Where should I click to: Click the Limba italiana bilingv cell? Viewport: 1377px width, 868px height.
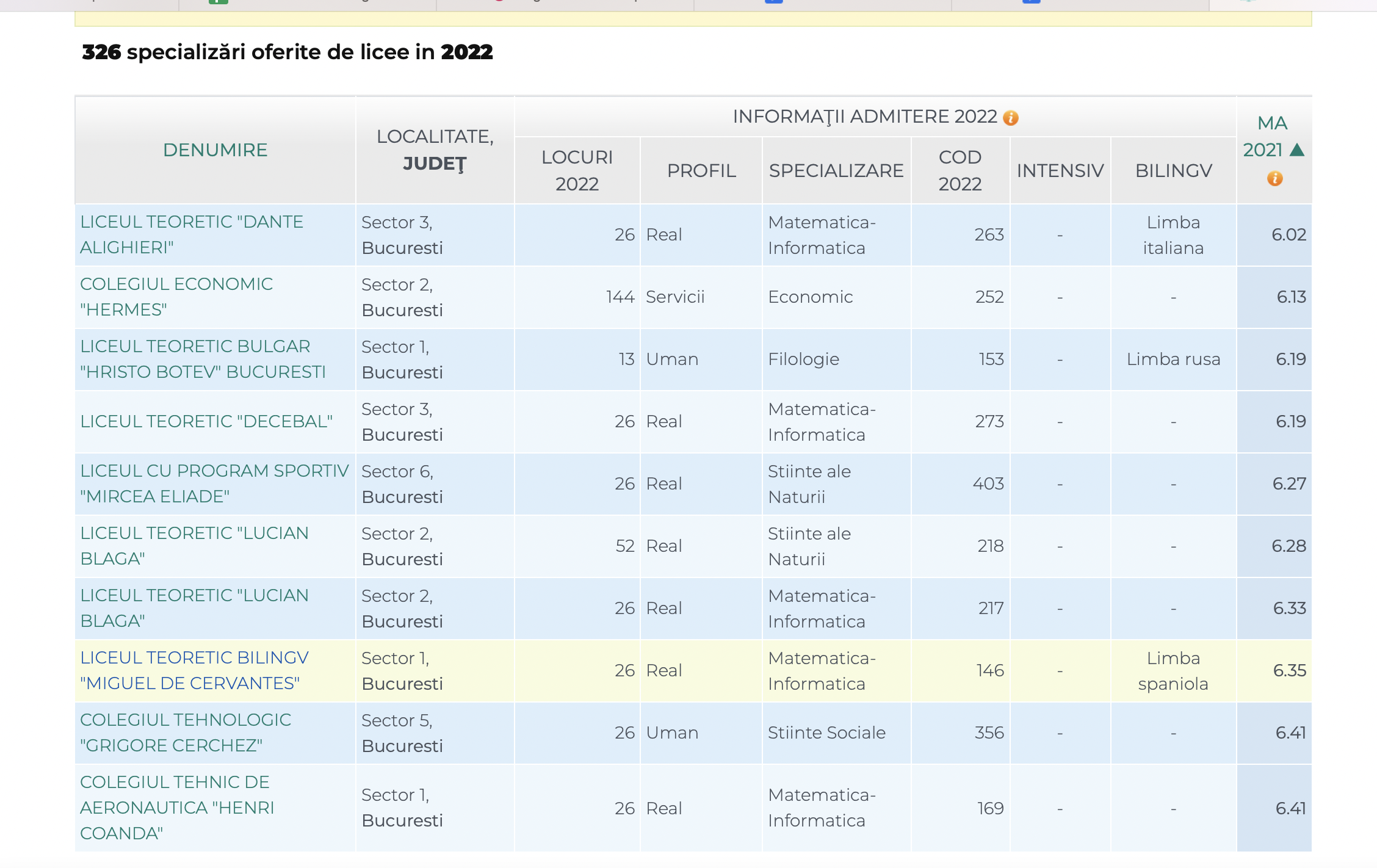(1173, 235)
